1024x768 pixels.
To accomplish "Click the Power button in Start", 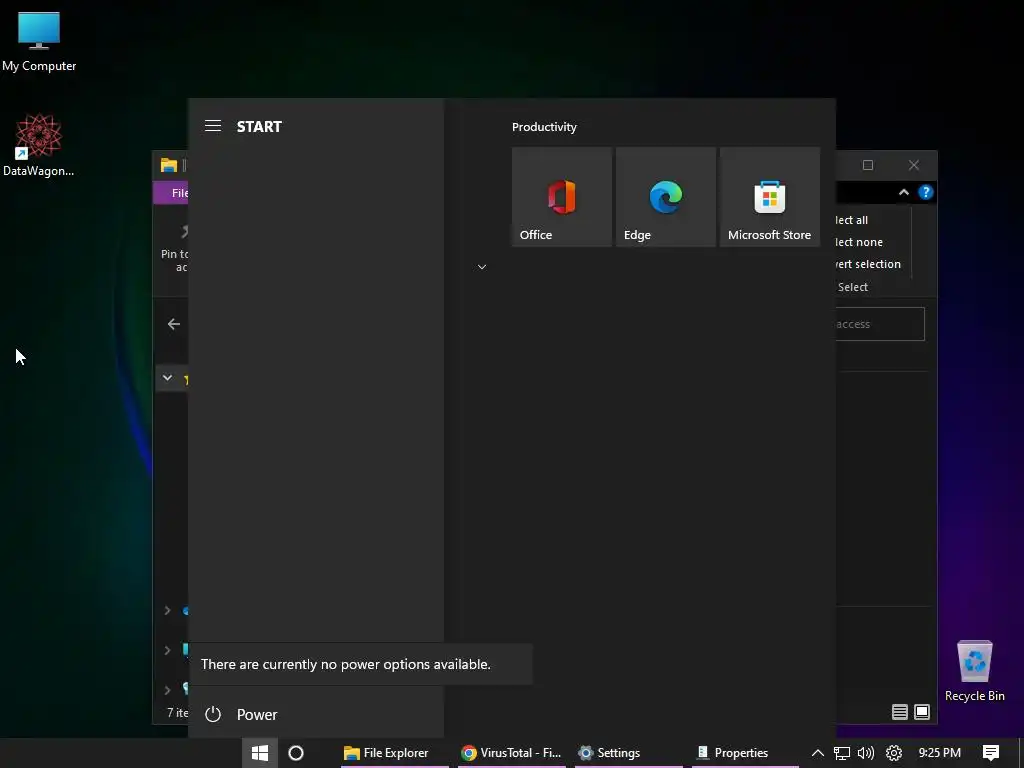I will pos(316,714).
